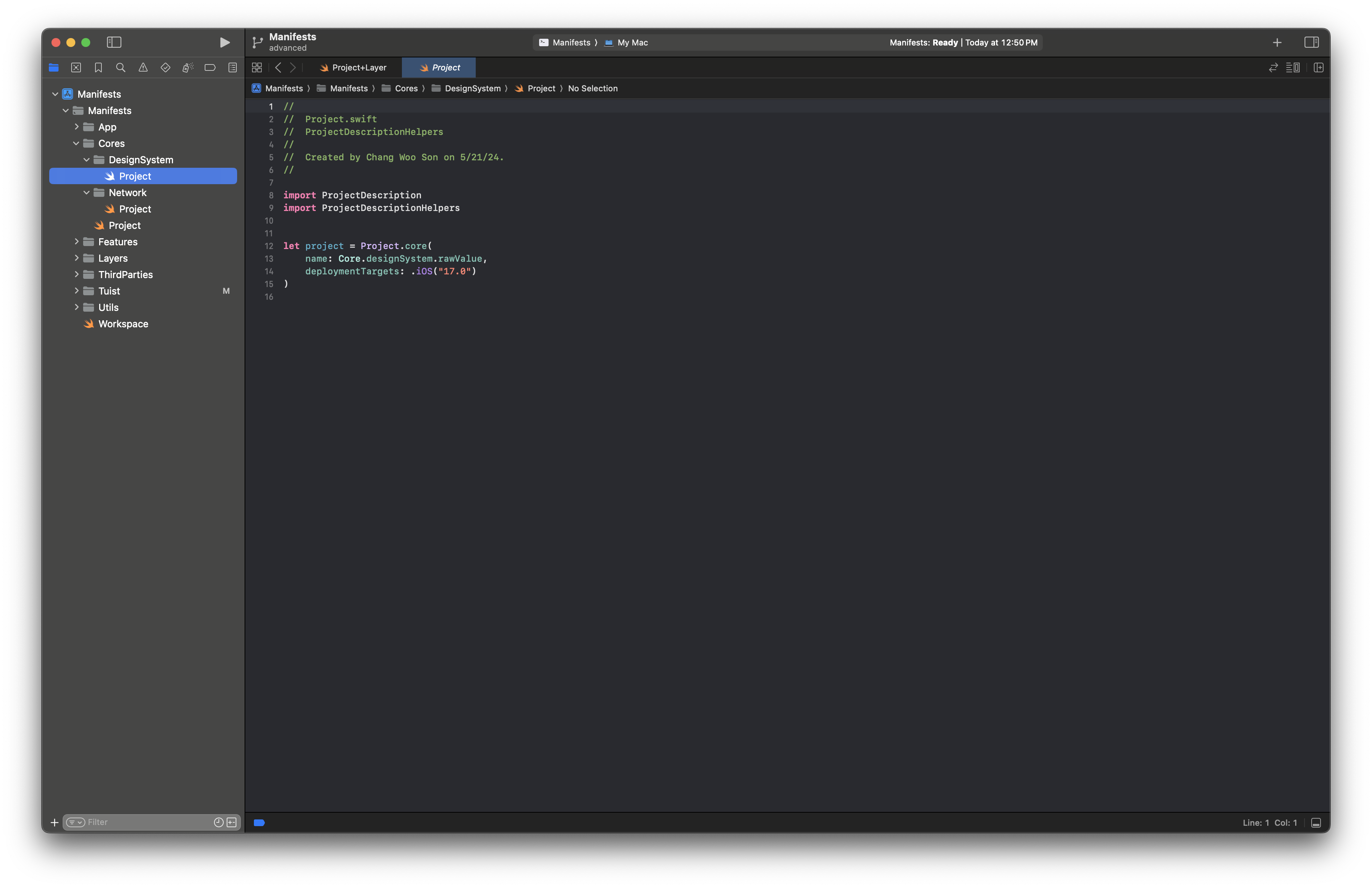Image resolution: width=1372 pixels, height=888 pixels.
Task: Select Project file under DesignSystem
Action: pyautogui.click(x=143, y=176)
